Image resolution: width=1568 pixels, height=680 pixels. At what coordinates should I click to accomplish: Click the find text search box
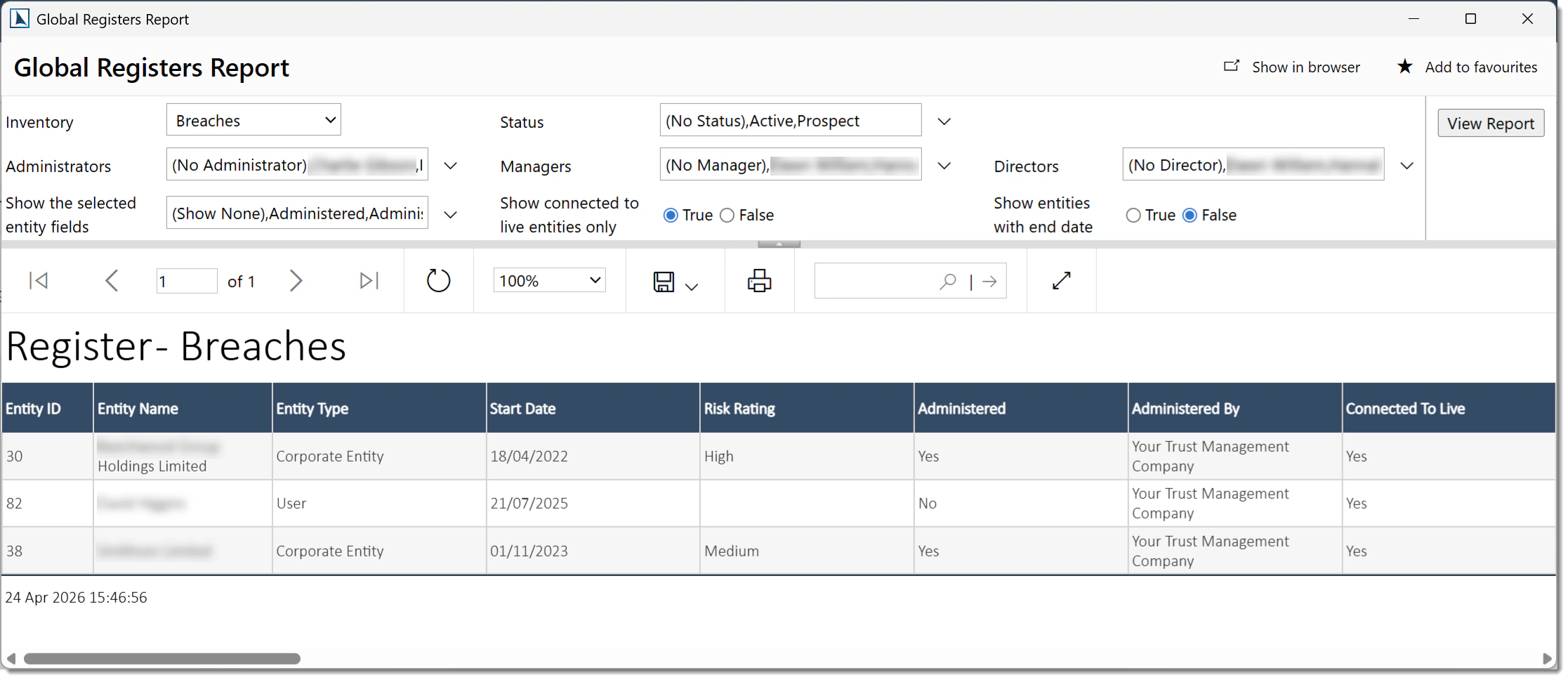(874, 281)
